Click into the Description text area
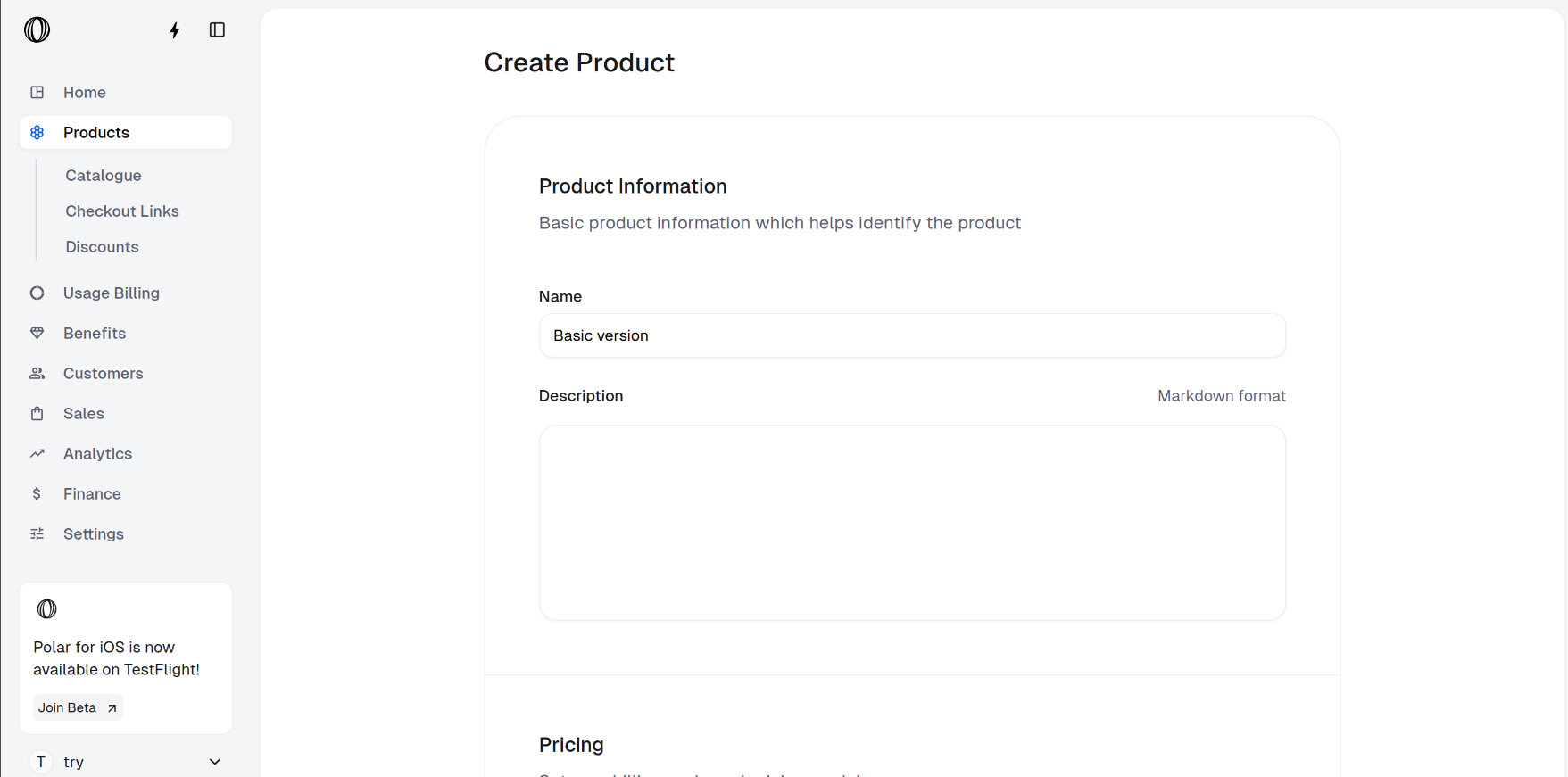Image resolution: width=1568 pixels, height=777 pixels. coord(911,523)
